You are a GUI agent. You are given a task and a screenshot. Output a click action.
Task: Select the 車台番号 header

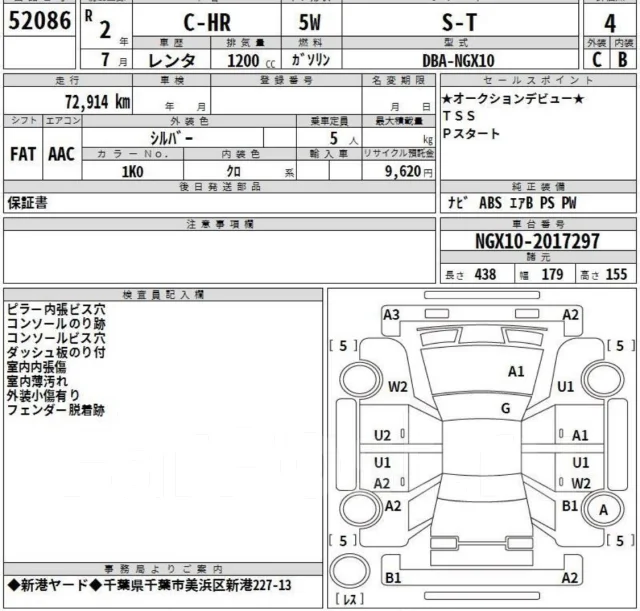[x=538, y=224]
